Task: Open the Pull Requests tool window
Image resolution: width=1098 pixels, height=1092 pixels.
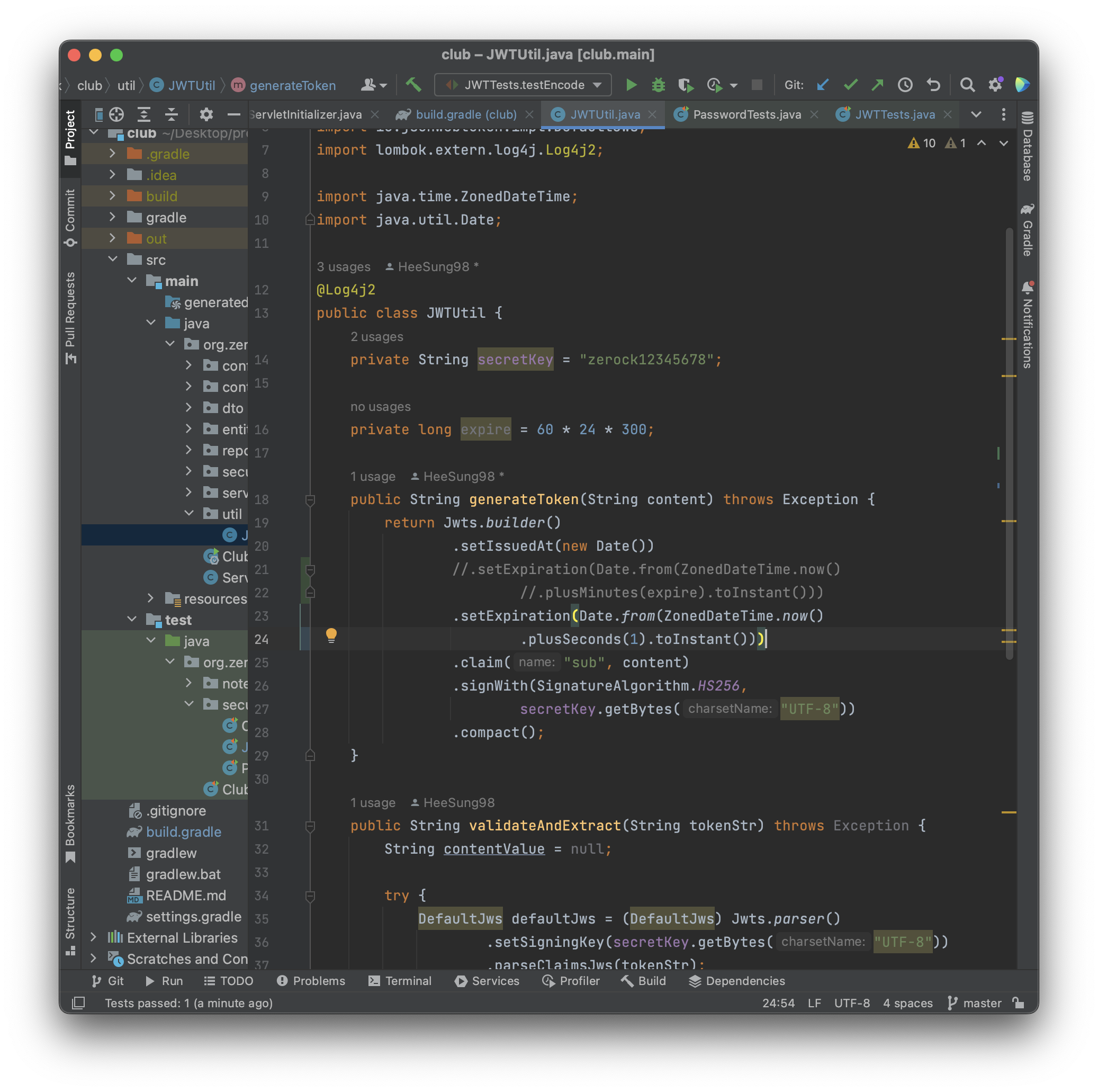Action: coord(70,318)
